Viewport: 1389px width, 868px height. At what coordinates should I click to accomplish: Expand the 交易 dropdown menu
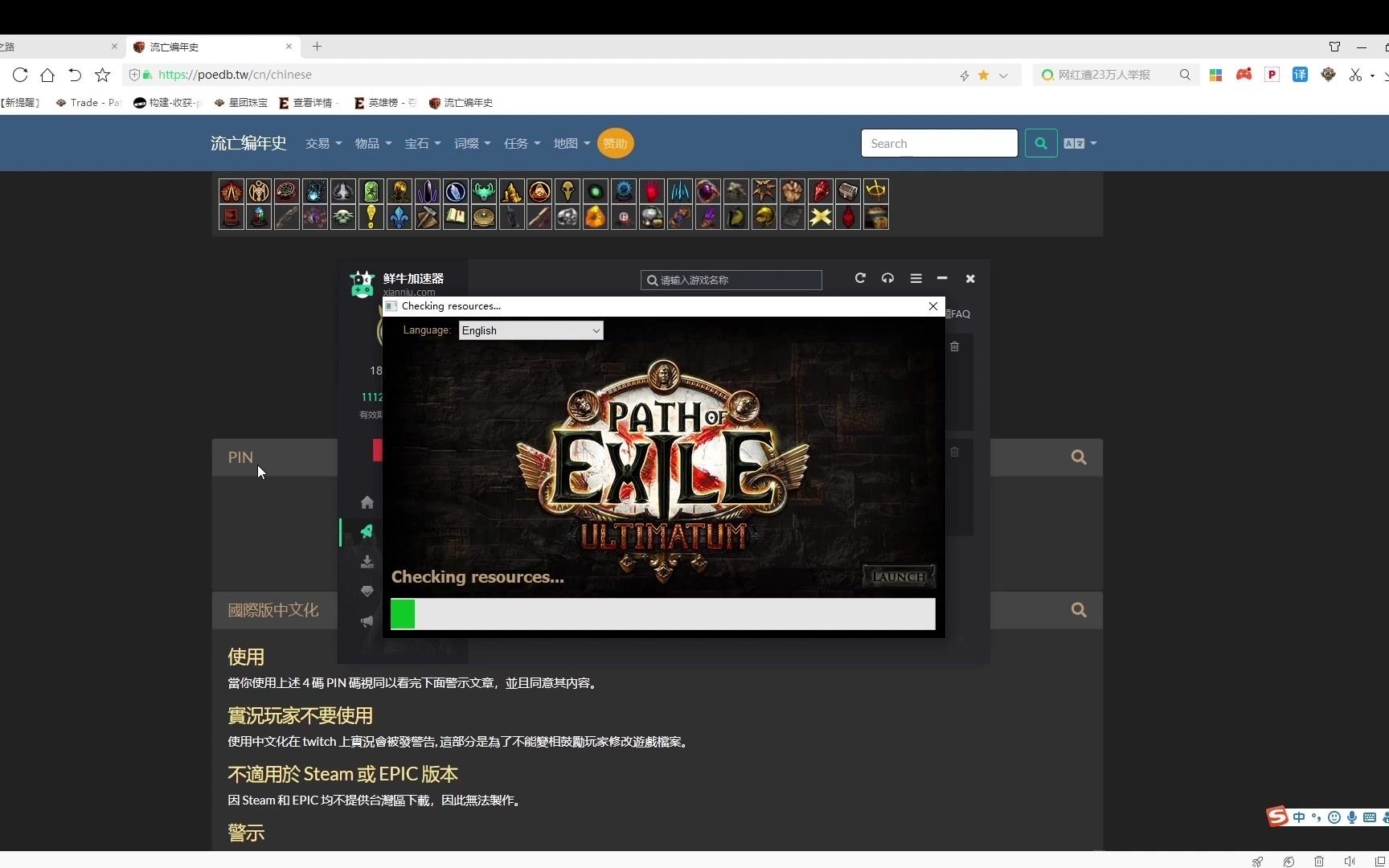[323, 143]
